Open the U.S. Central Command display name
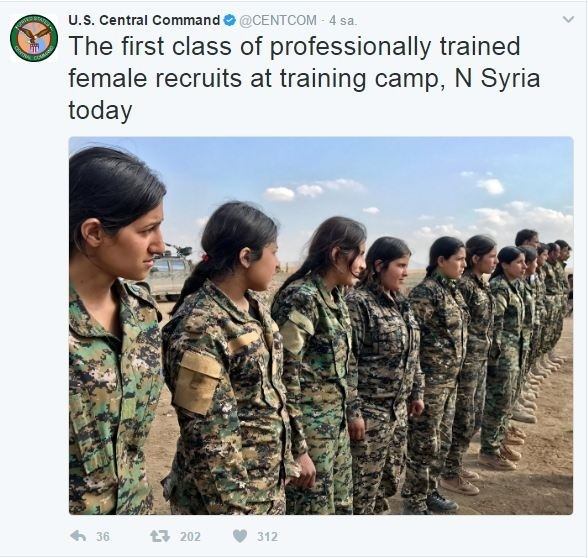Image resolution: width=588 pixels, height=558 pixels. point(144,20)
